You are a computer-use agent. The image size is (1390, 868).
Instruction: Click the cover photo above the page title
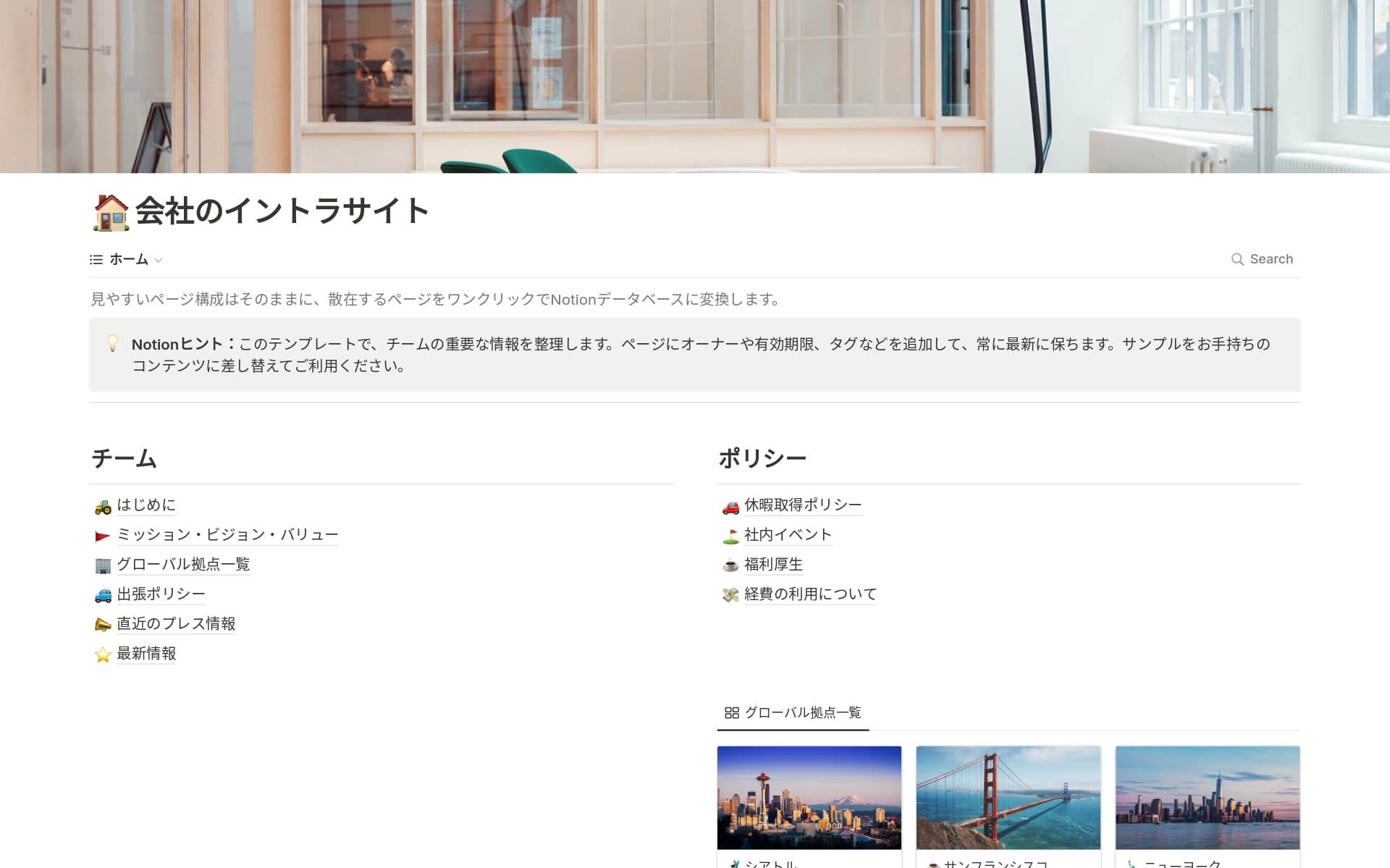pos(695,85)
